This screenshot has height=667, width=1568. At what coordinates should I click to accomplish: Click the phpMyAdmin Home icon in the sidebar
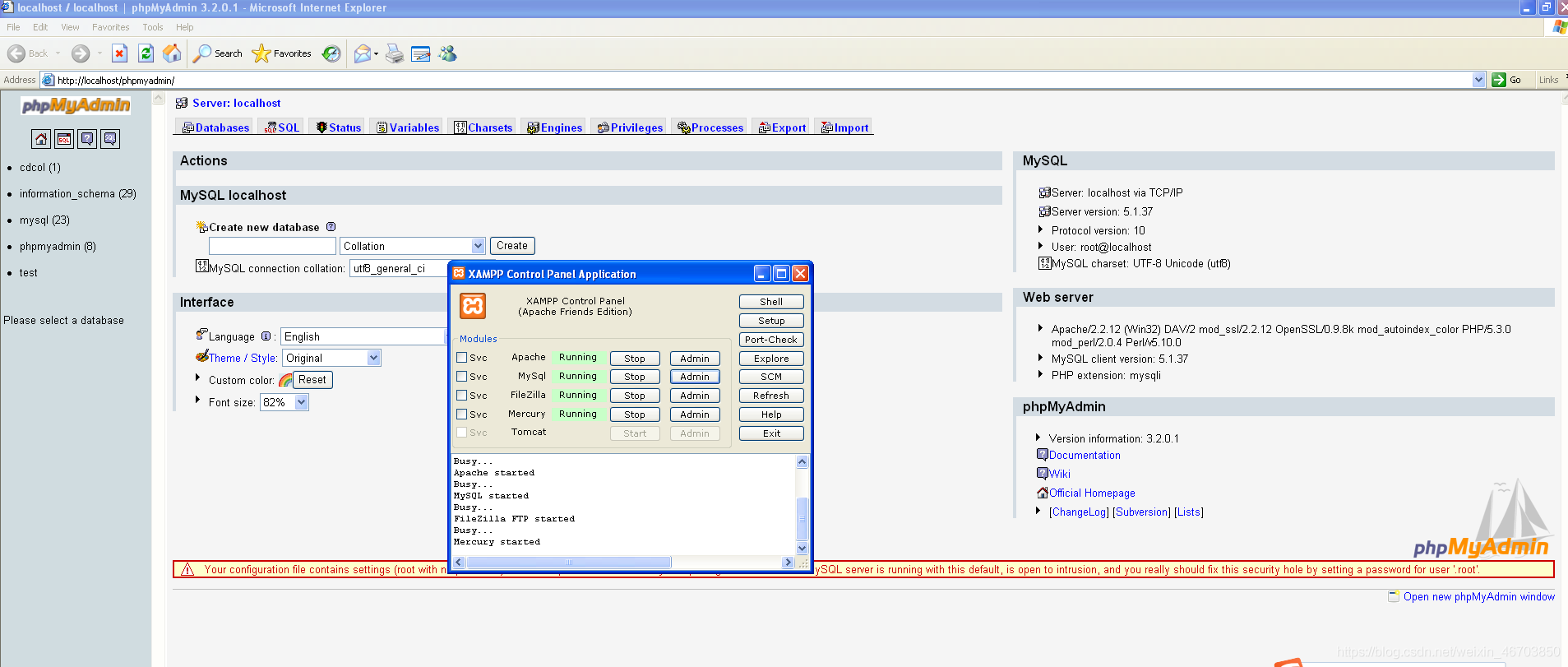(x=41, y=139)
